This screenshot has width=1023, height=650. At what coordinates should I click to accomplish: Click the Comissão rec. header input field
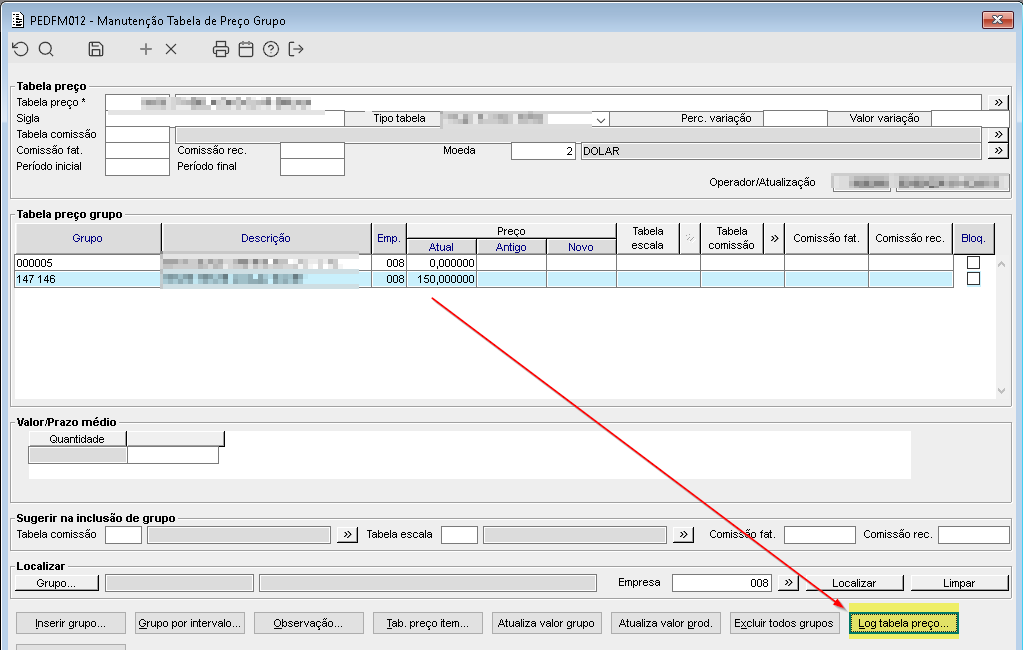(x=313, y=151)
